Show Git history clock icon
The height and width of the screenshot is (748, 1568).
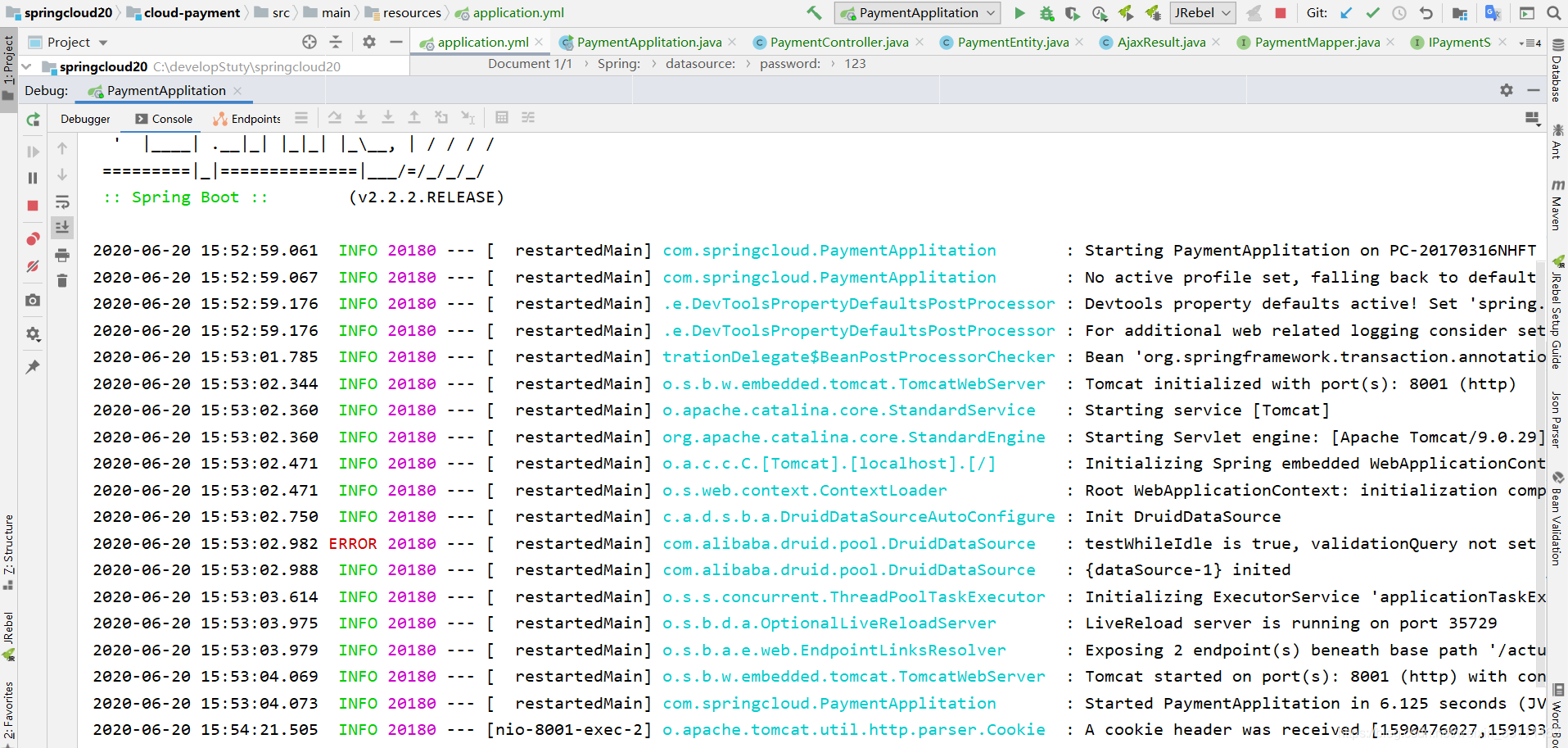(x=1399, y=13)
